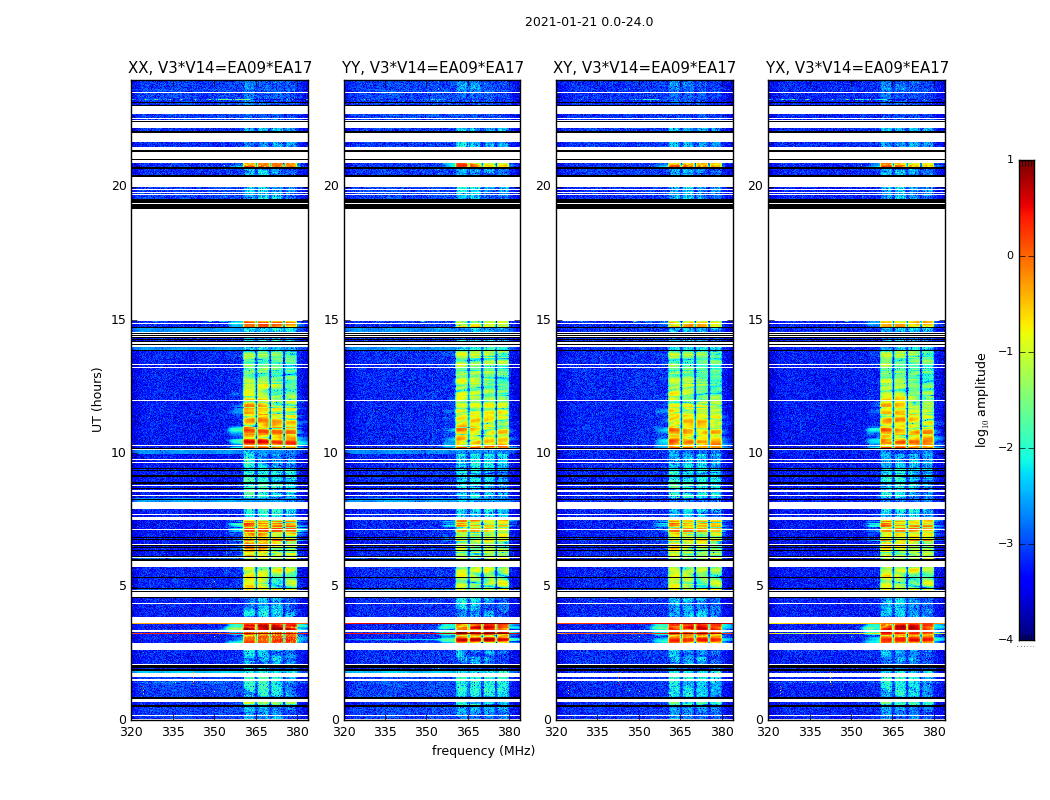
Task: Click the "365" frequency tick under the XY panel
Action: [680, 732]
